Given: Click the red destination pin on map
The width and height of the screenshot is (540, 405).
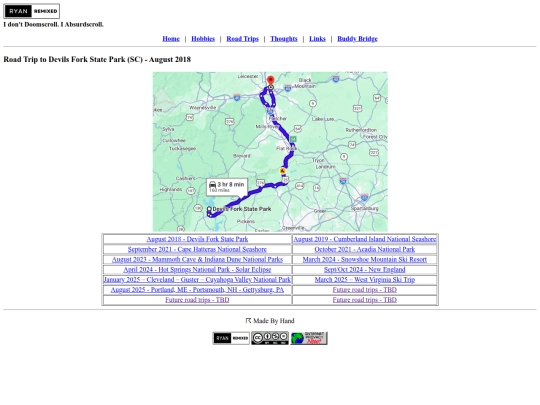Looking at the screenshot, I should (x=271, y=80).
